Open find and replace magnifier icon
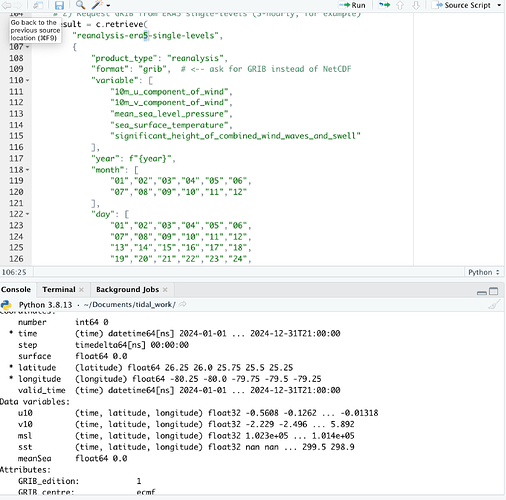506x500 pixels. coord(80,5)
